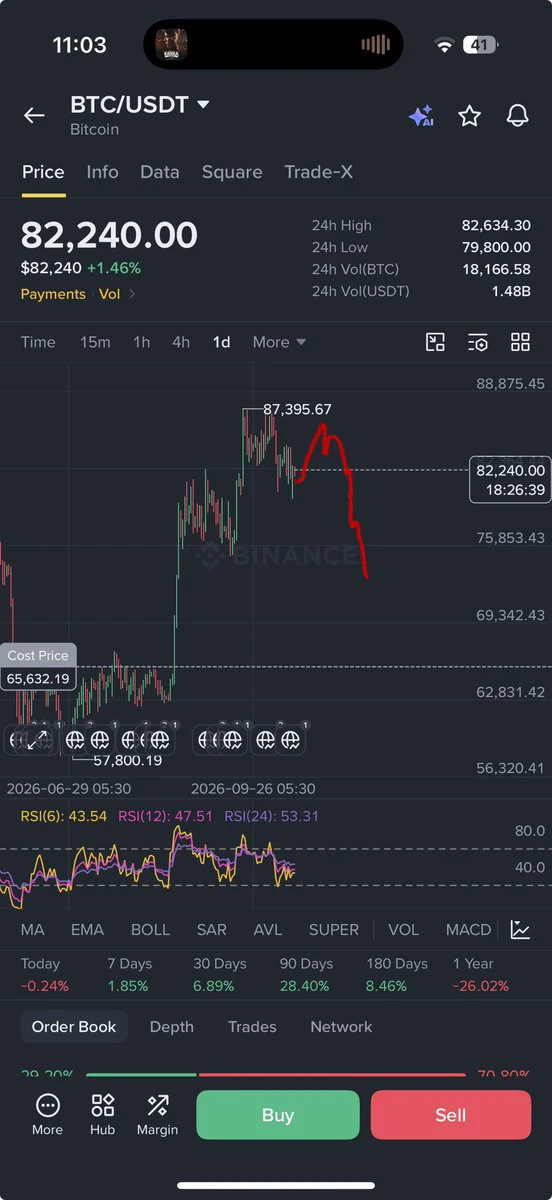The width and height of the screenshot is (552, 1200).
Task: Open the Payments link
Action: tap(53, 294)
